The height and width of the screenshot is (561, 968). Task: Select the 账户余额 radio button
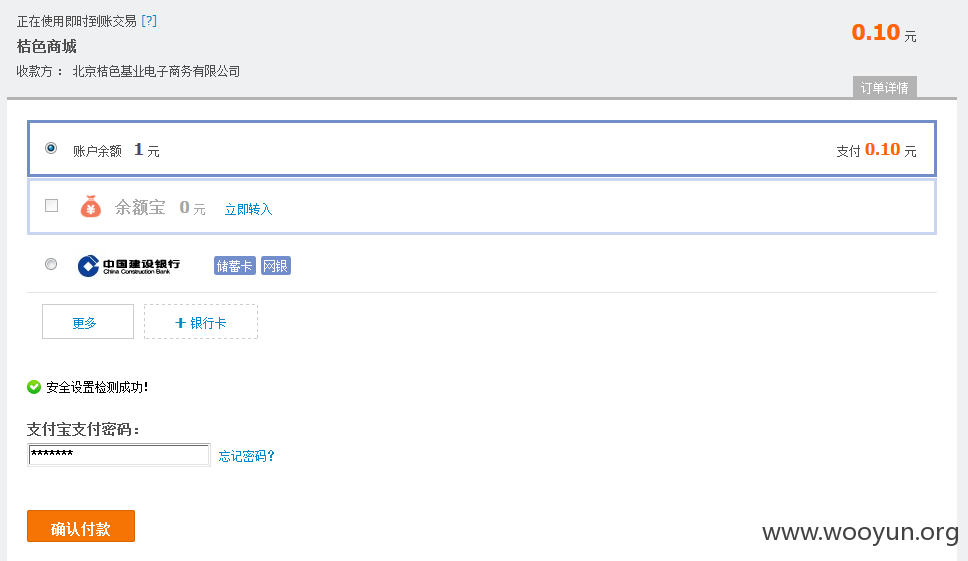(51, 148)
